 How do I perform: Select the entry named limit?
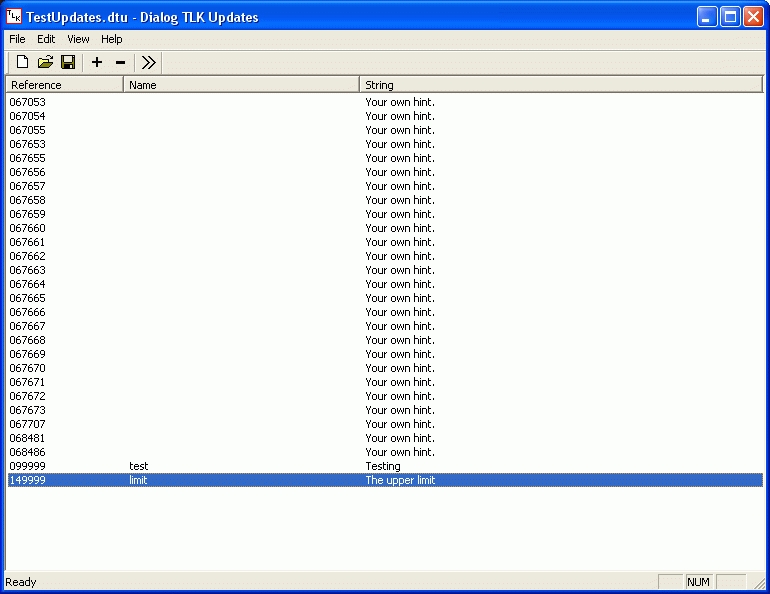tap(138, 480)
